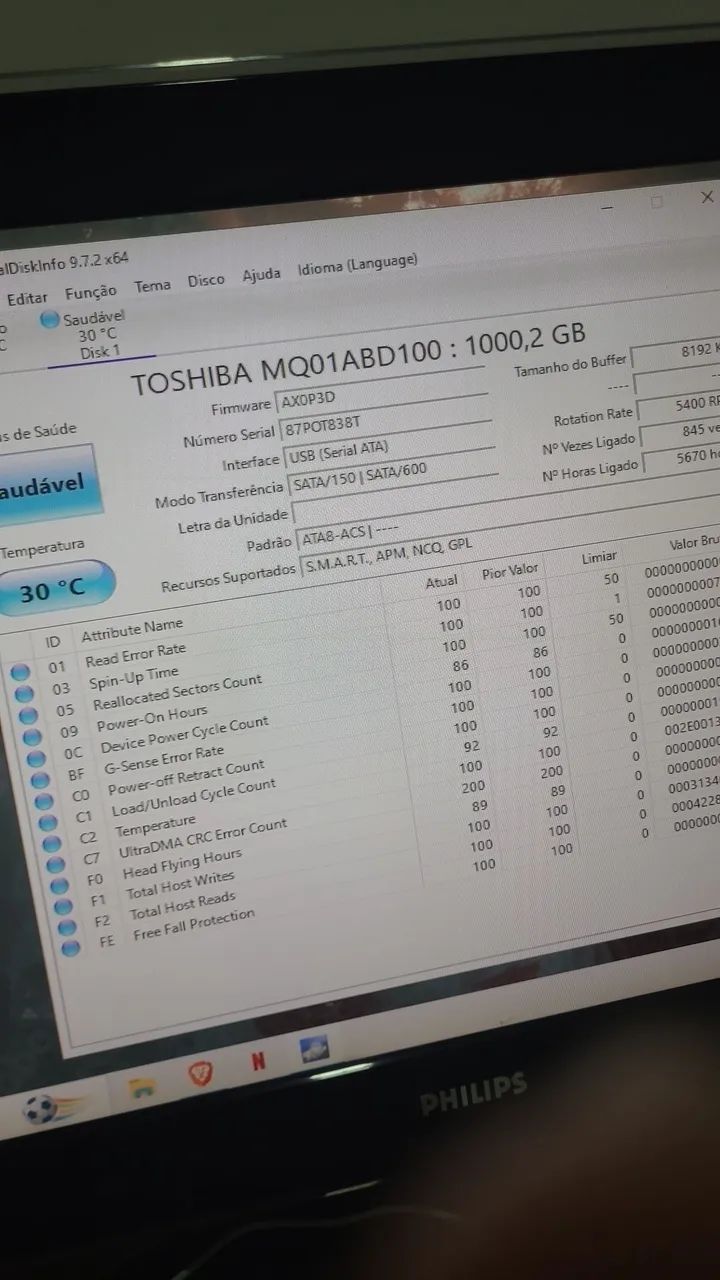Select the Total Host Writes attribute name
720x1280 pixels.
(181, 886)
